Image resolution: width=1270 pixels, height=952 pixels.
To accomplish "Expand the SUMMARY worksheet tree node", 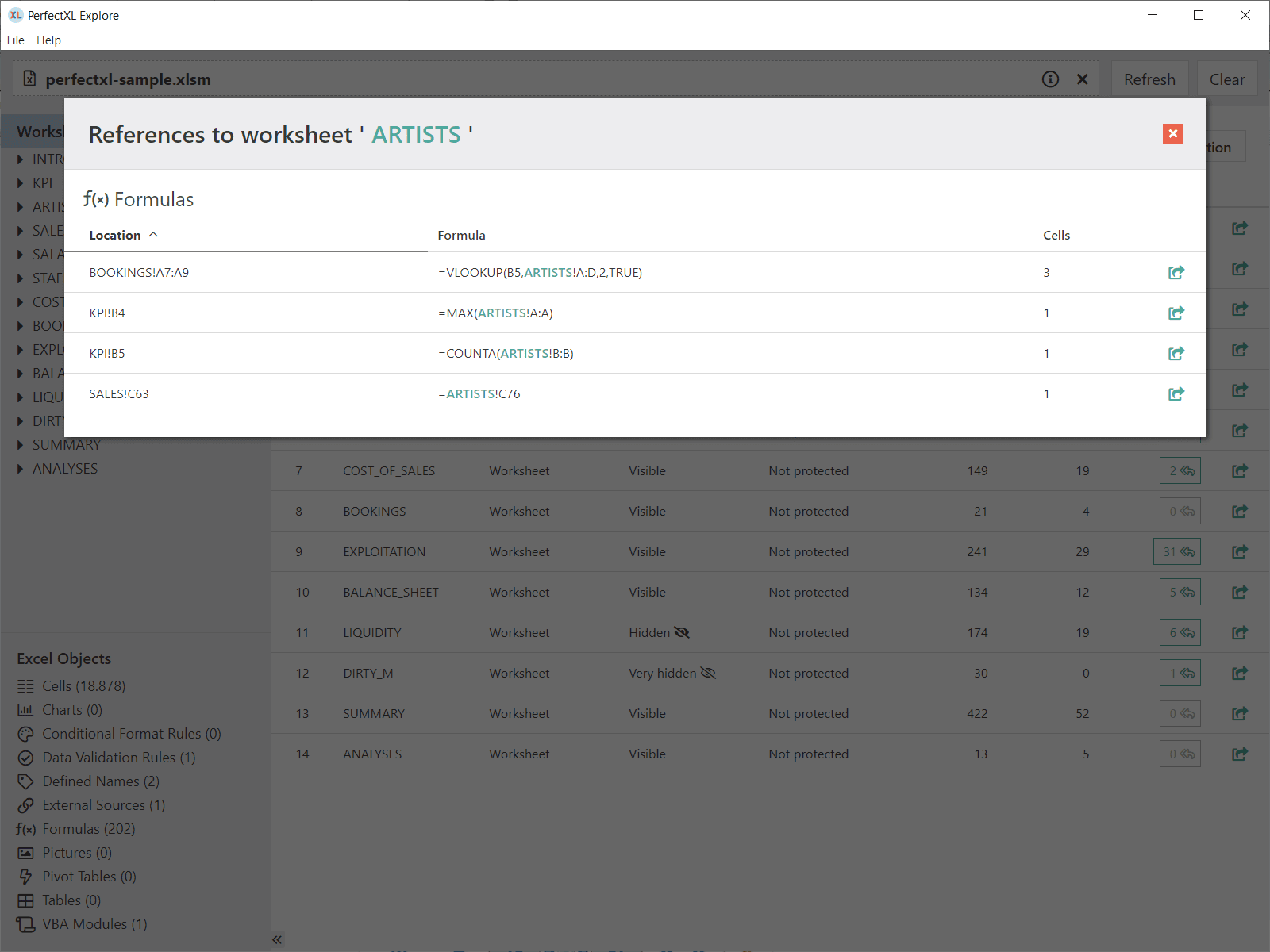I will 21,445.
